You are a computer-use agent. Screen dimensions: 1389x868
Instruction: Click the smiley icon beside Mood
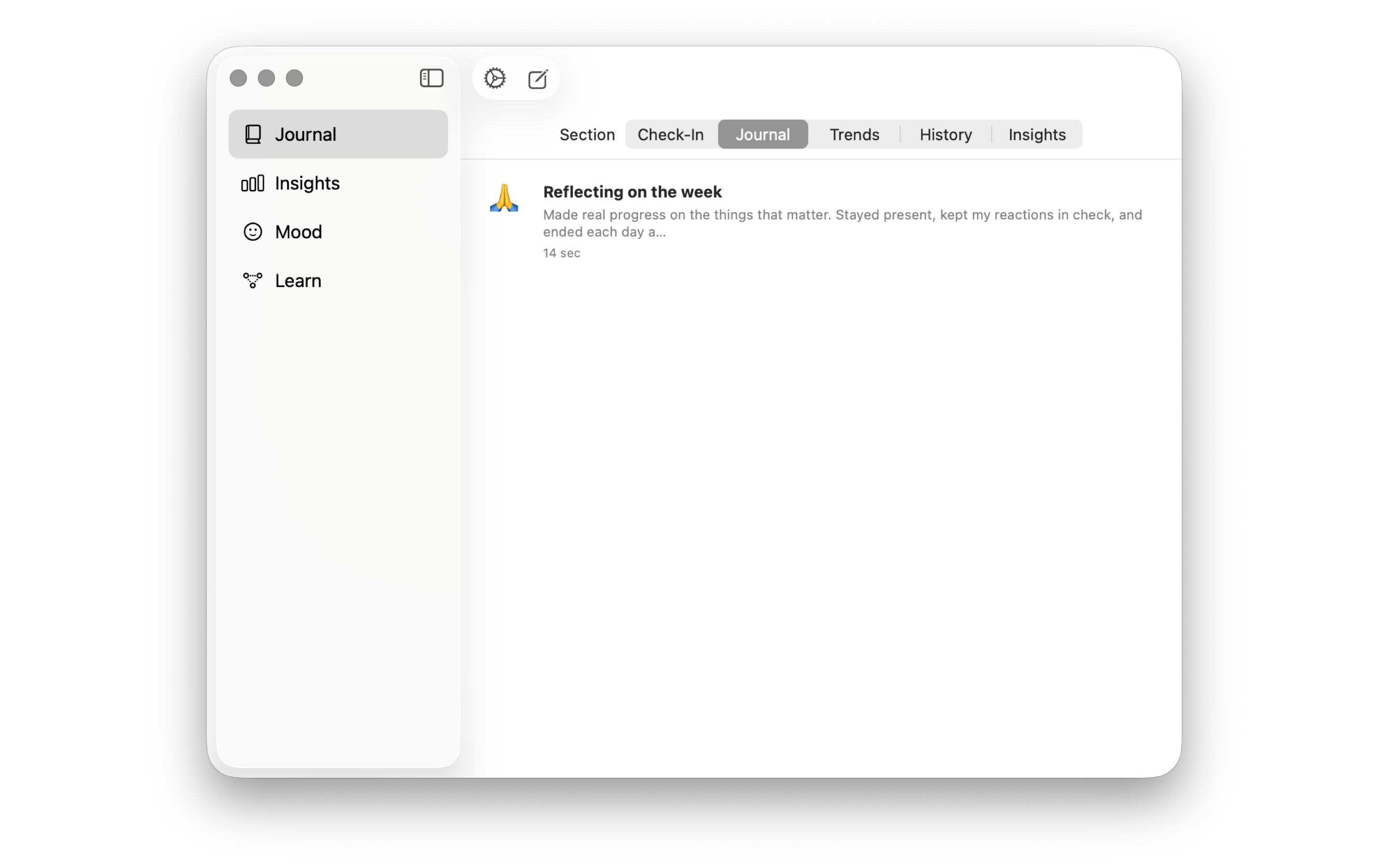[x=253, y=232]
